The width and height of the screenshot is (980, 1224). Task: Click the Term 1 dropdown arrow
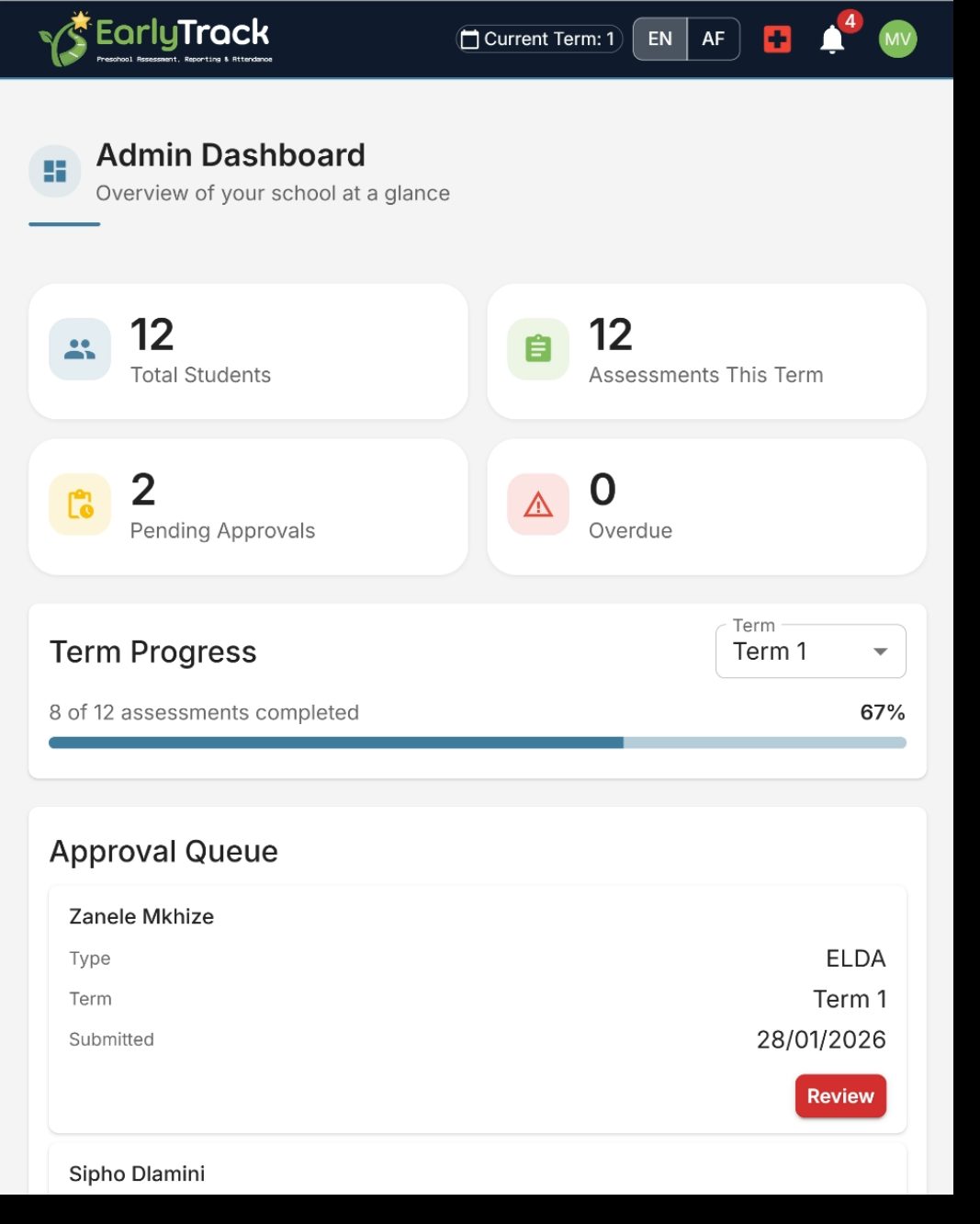click(880, 651)
